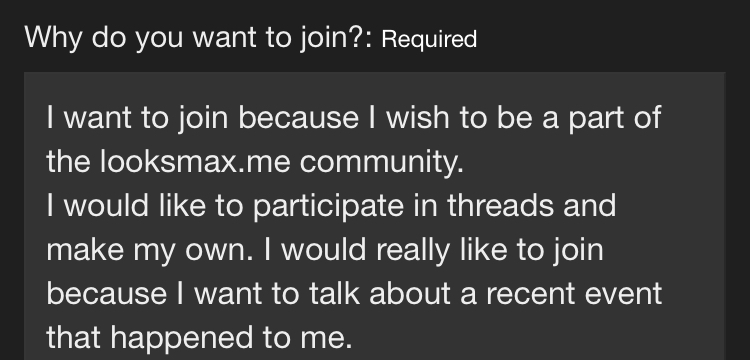Click the word 'threads' in the answer
The height and width of the screenshot is (360, 750).
click(500, 206)
